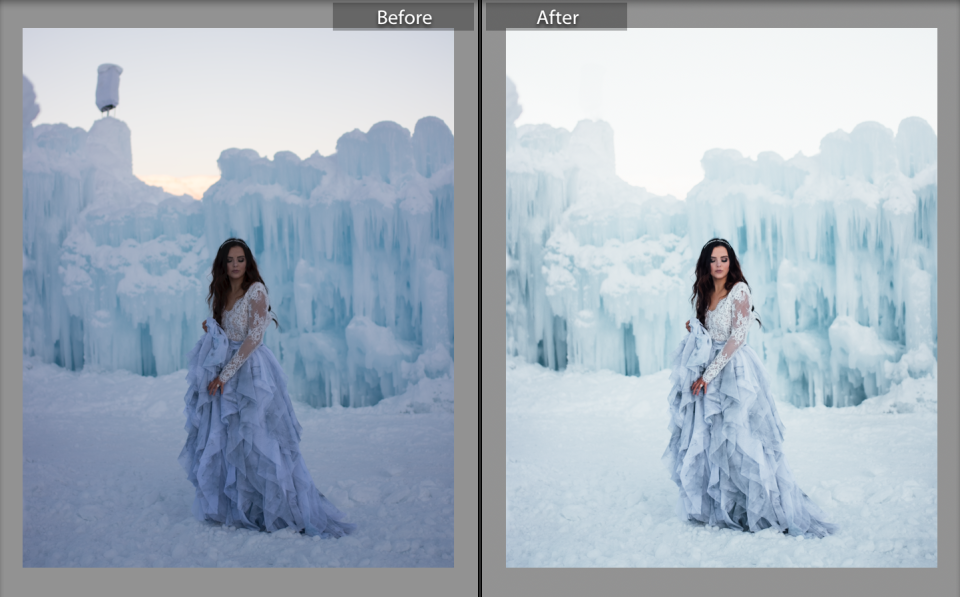This screenshot has width=960, height=597.
Task: Click the orange sunset glow in Before photo
Action: pyautogui.click(x=180, y=183)
